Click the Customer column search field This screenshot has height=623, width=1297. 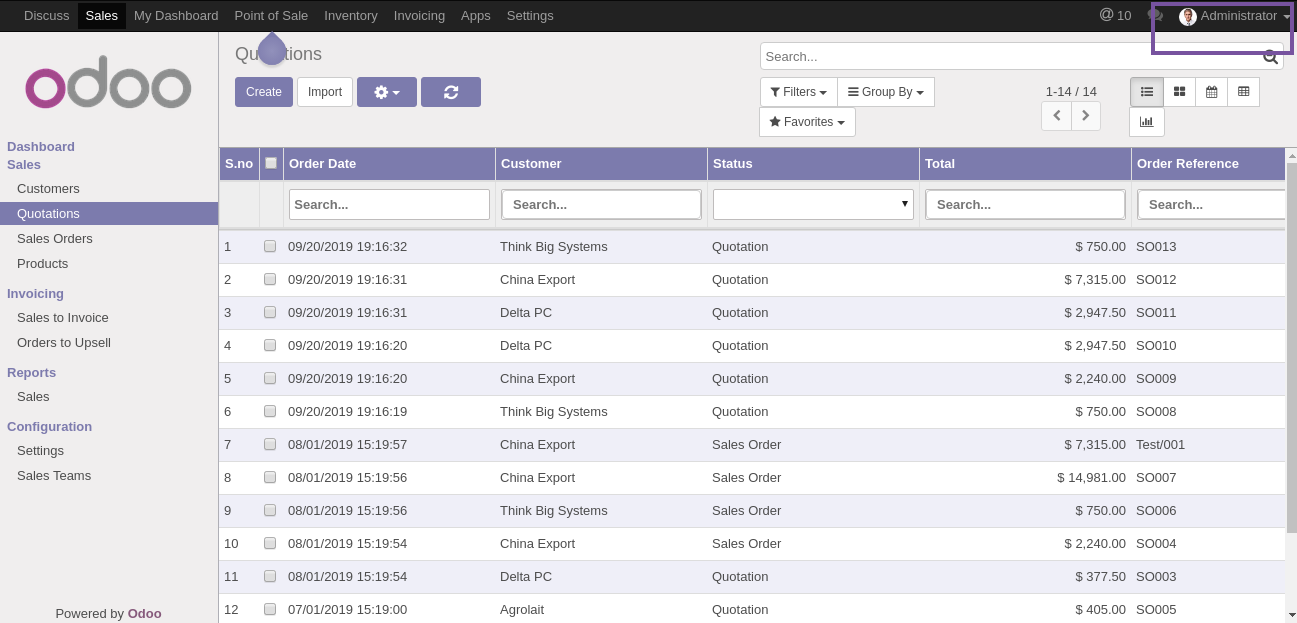(601, 204)
